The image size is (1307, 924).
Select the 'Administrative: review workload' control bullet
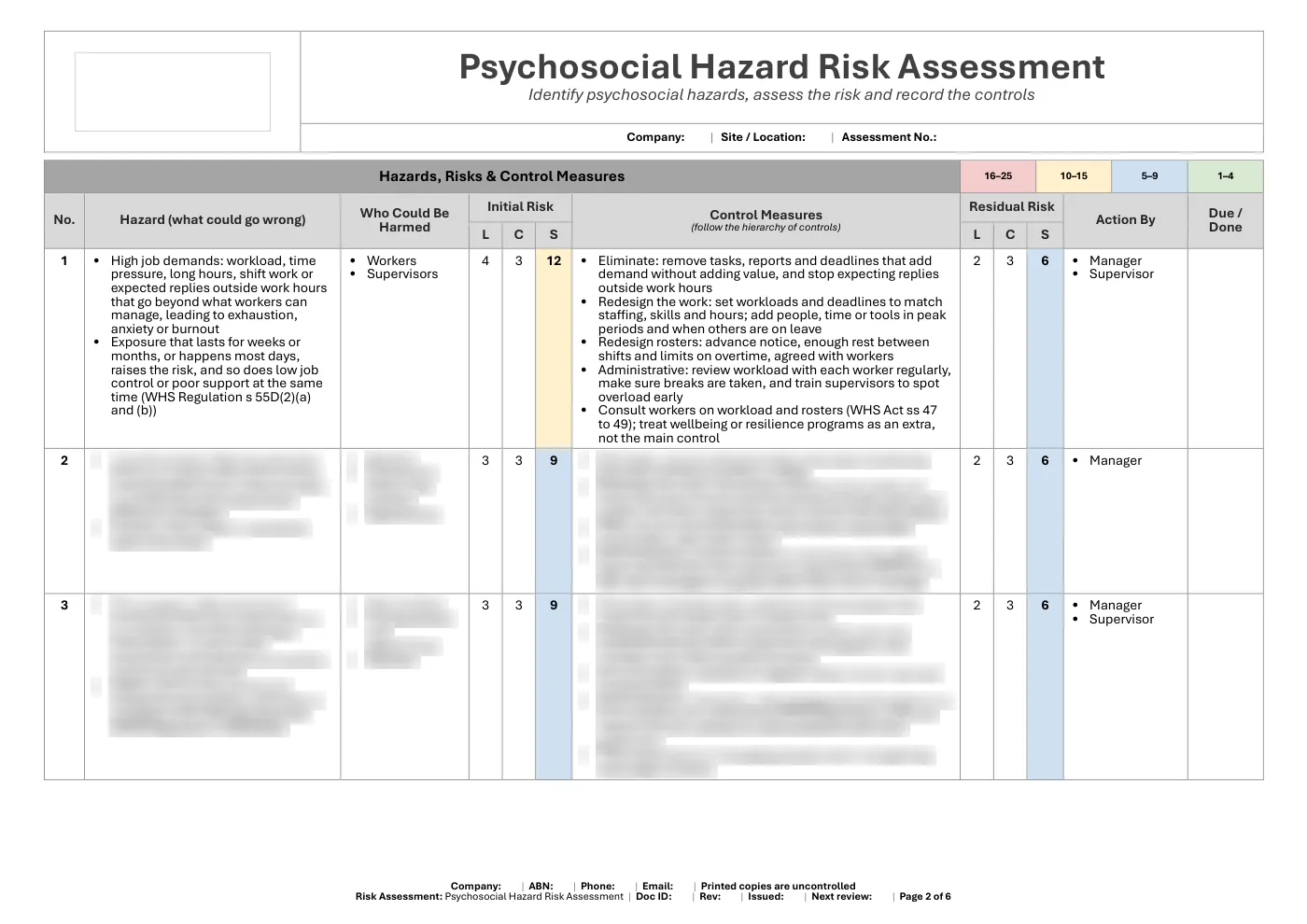(774, 384)
